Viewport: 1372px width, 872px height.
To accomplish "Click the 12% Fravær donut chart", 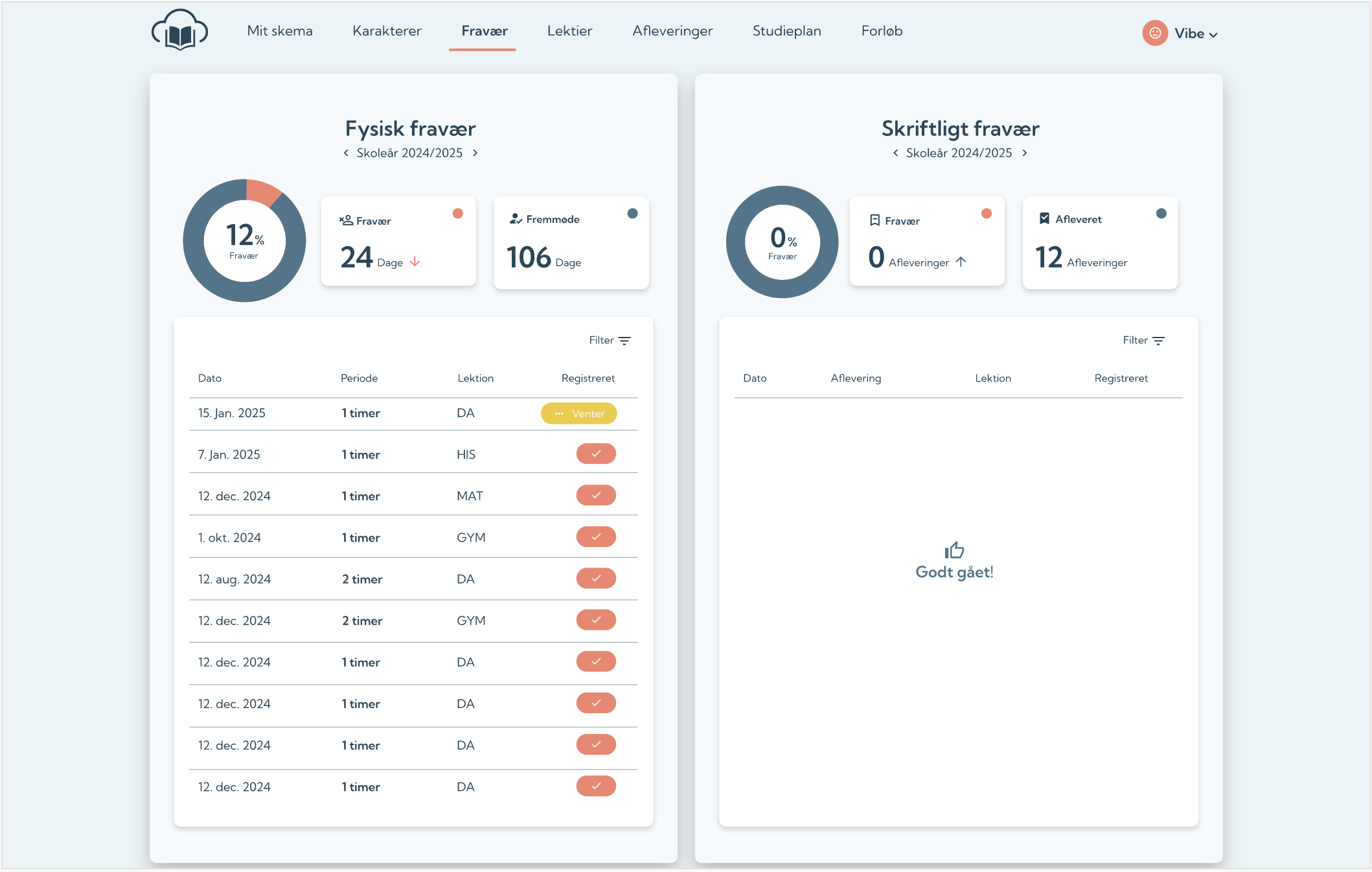I will coord(244,240).
